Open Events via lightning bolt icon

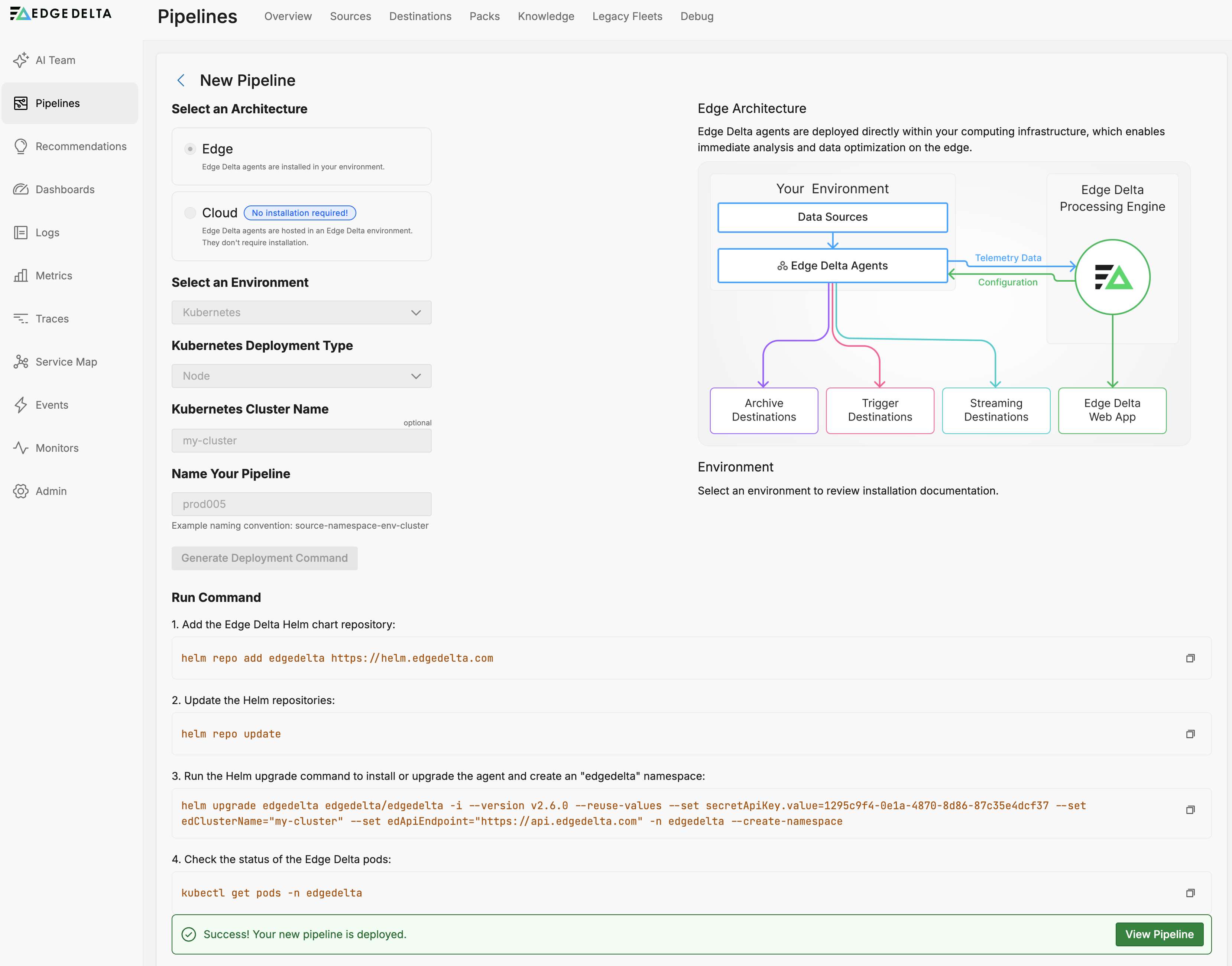[21, 405]
